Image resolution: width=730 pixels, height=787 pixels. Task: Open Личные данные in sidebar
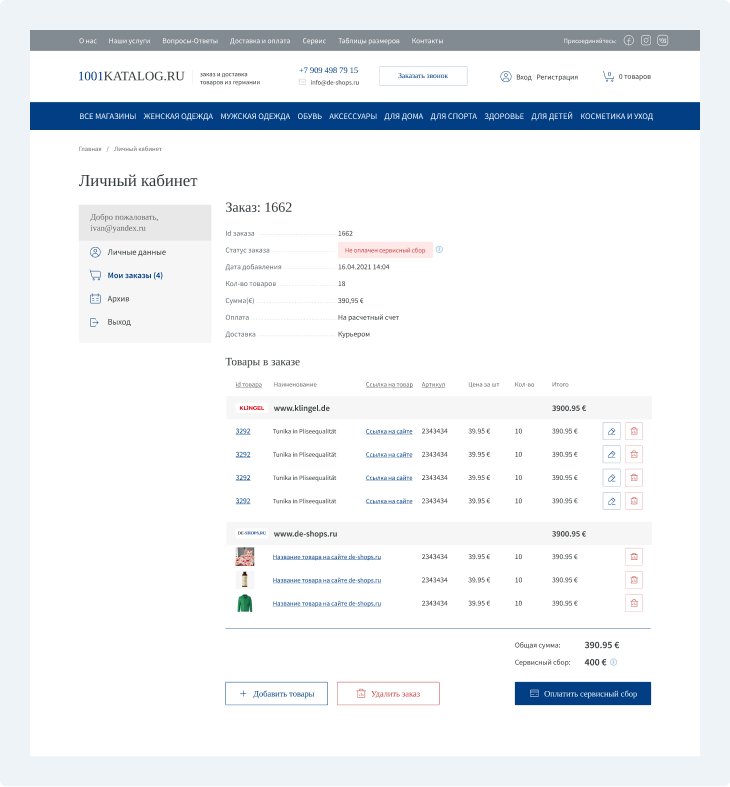pyautogui.click(x=137, y=252)
